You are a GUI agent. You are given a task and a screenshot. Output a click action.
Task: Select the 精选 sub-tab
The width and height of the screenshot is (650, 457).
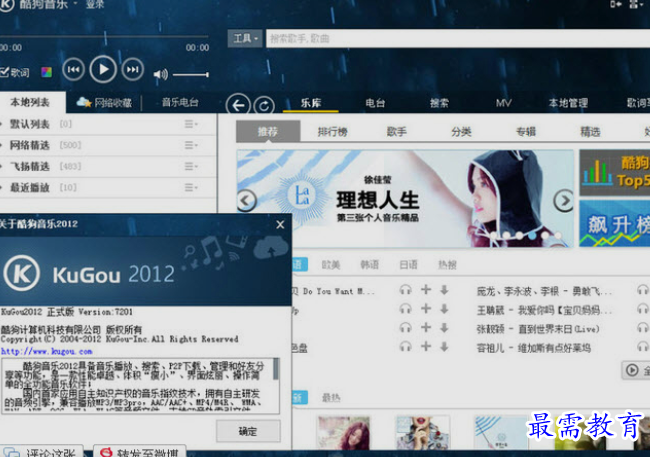coord(590,132)
